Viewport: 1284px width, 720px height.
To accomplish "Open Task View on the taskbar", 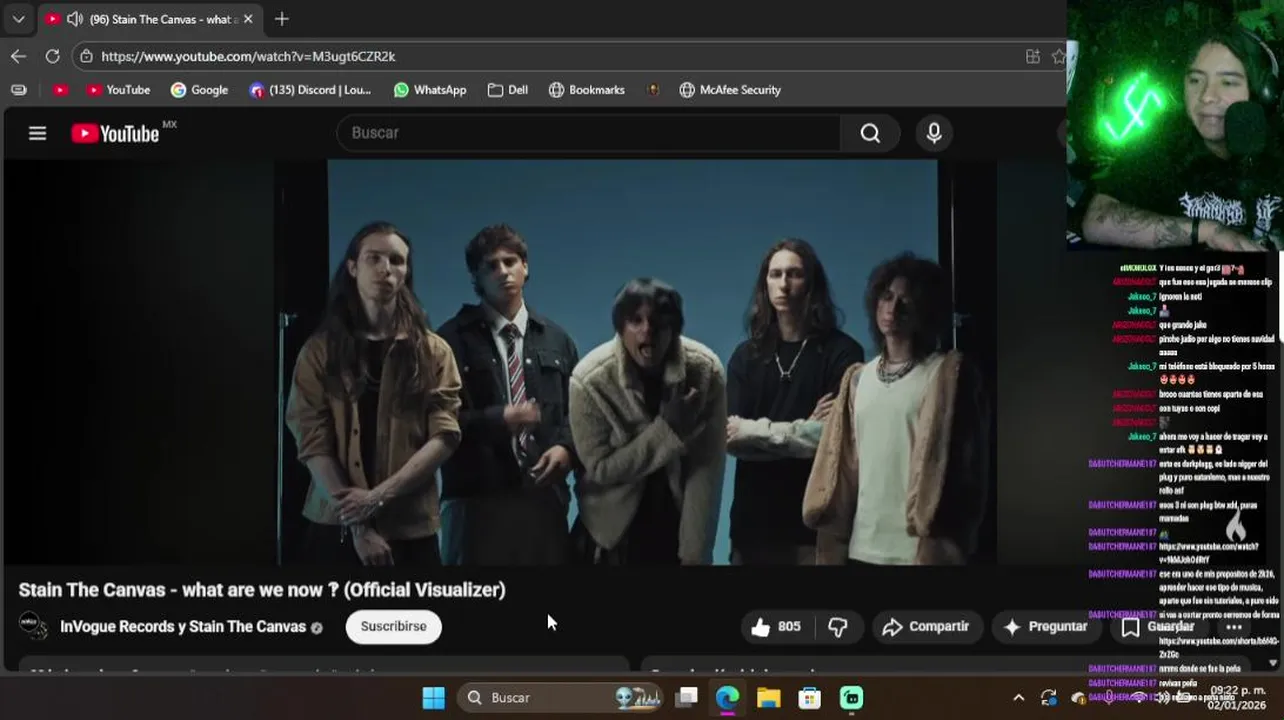I will (x=687, y=698).
